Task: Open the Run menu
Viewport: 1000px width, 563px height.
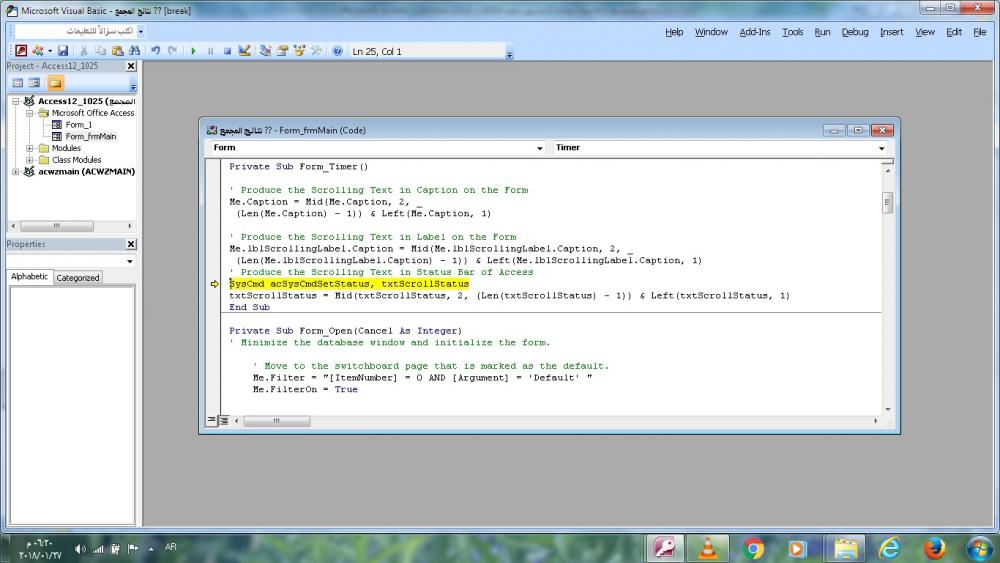Action: (x=822, y=32)
